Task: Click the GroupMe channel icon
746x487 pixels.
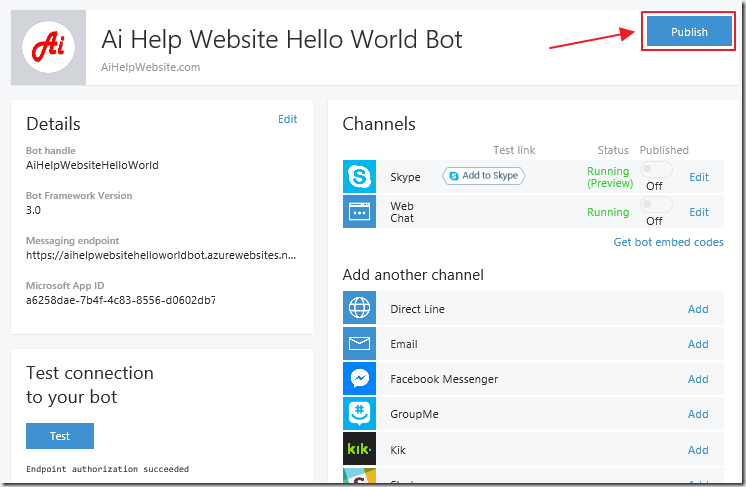Action: 359,414
